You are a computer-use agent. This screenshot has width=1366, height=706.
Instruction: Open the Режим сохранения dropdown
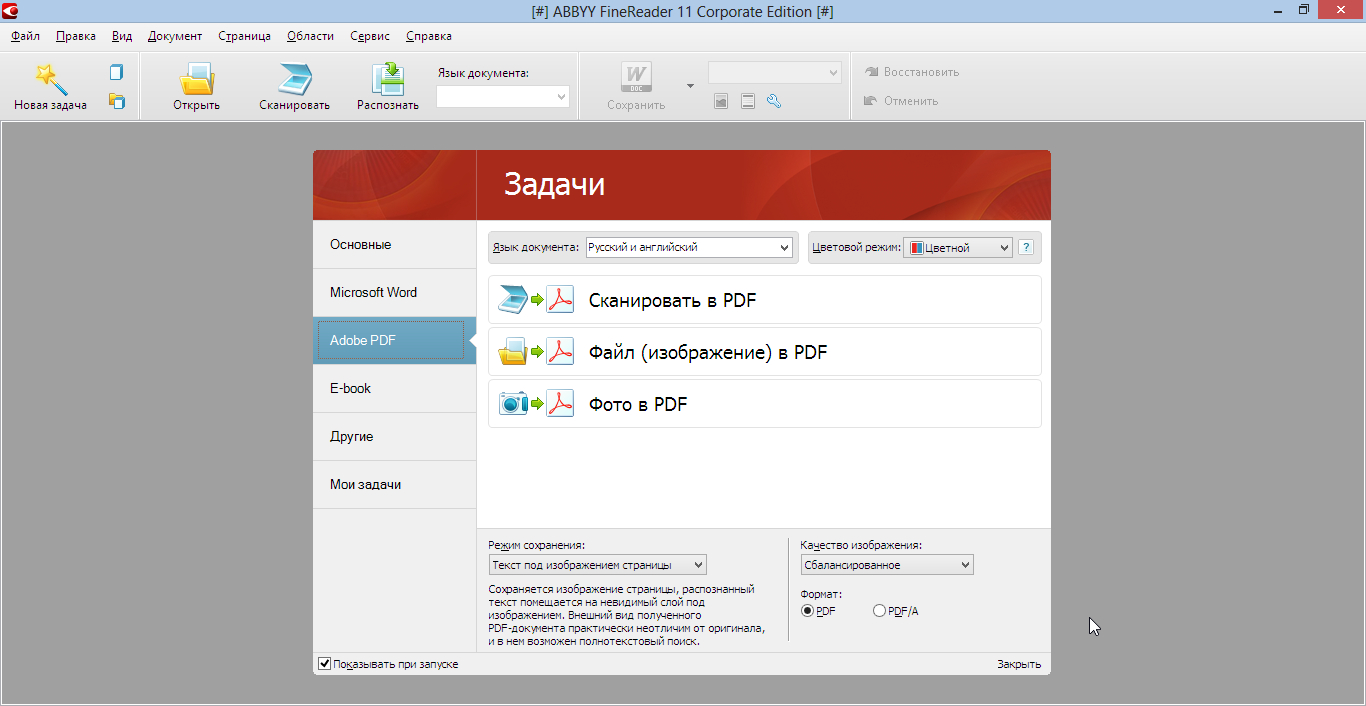coord(597,565)
